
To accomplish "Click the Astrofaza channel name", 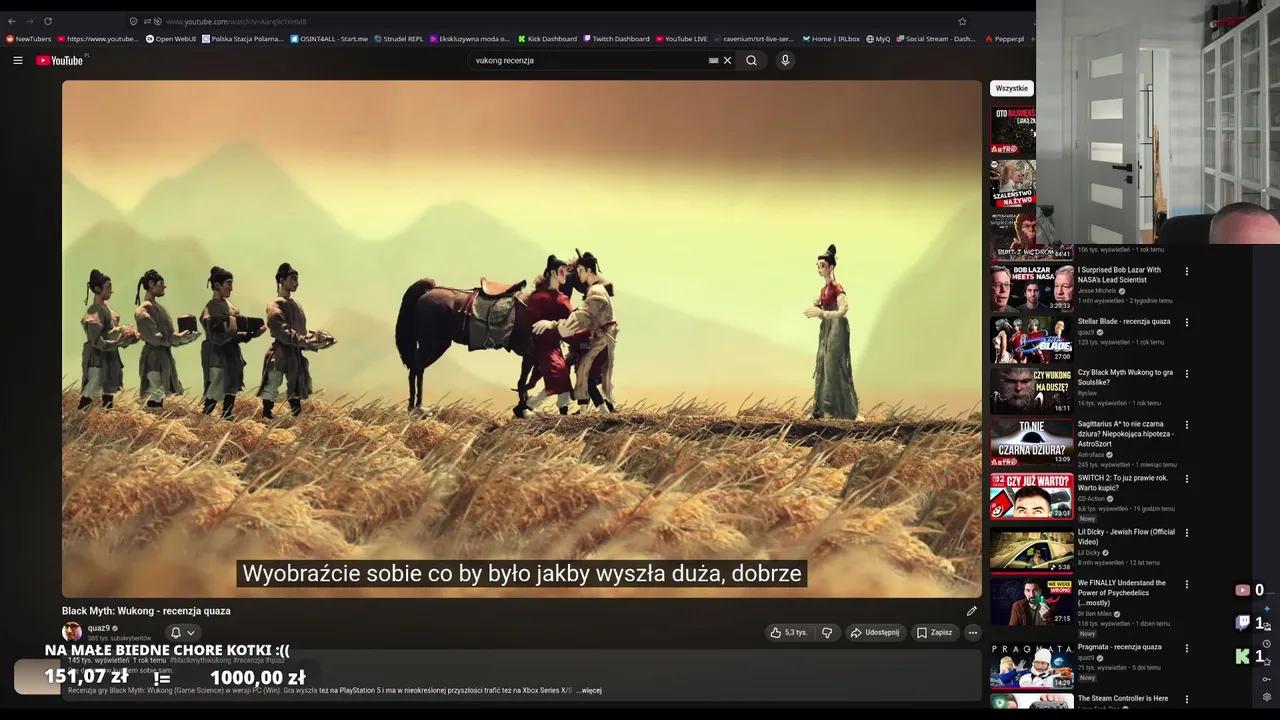I will pos(1092,455).
